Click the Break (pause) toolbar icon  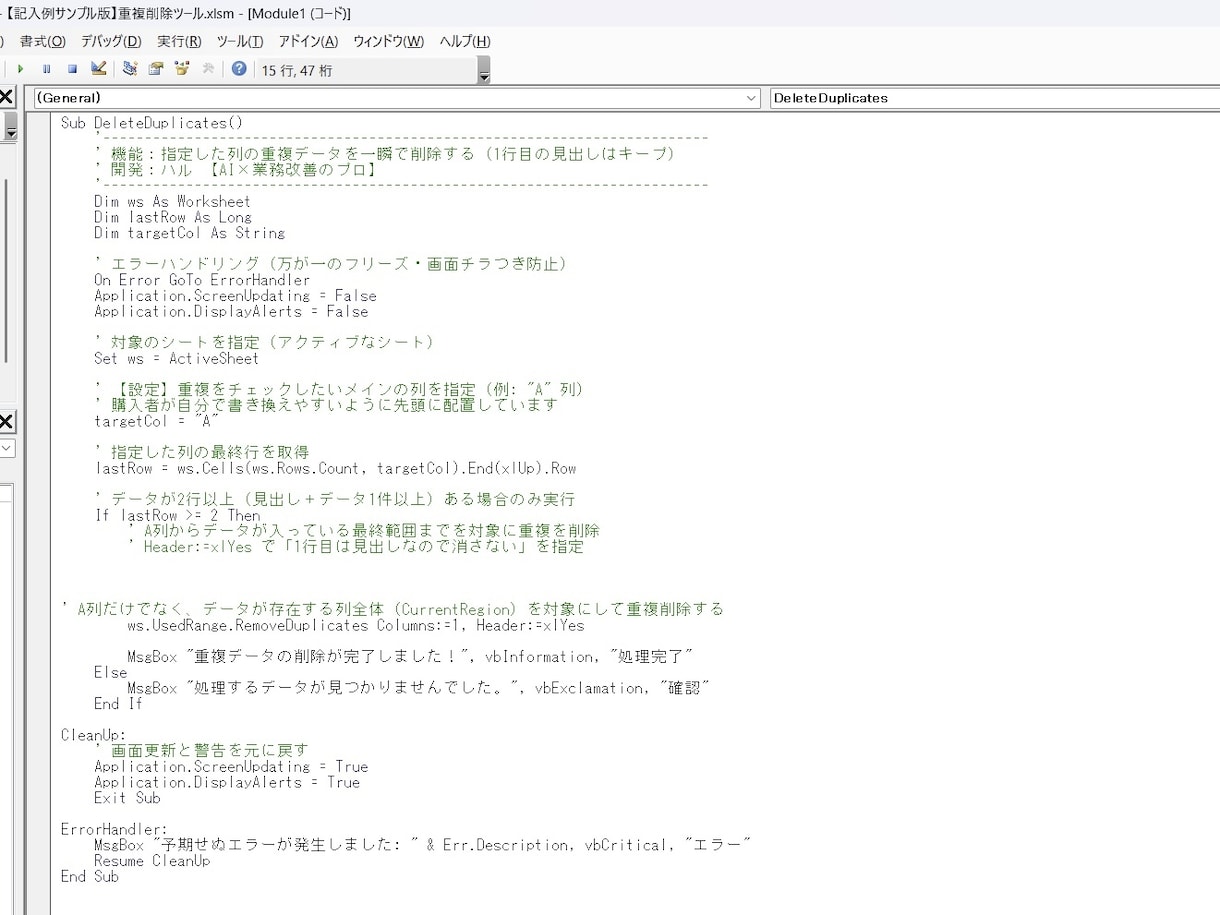46,69
